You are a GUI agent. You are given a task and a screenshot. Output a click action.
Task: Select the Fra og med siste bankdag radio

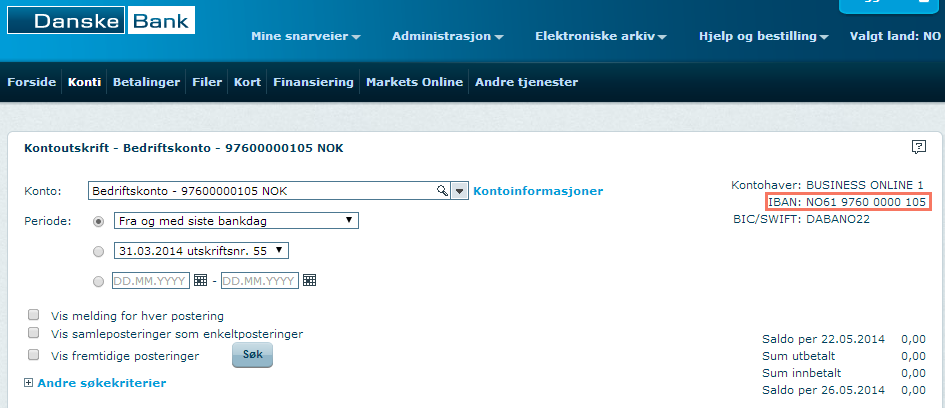click(x=98, y=221)
